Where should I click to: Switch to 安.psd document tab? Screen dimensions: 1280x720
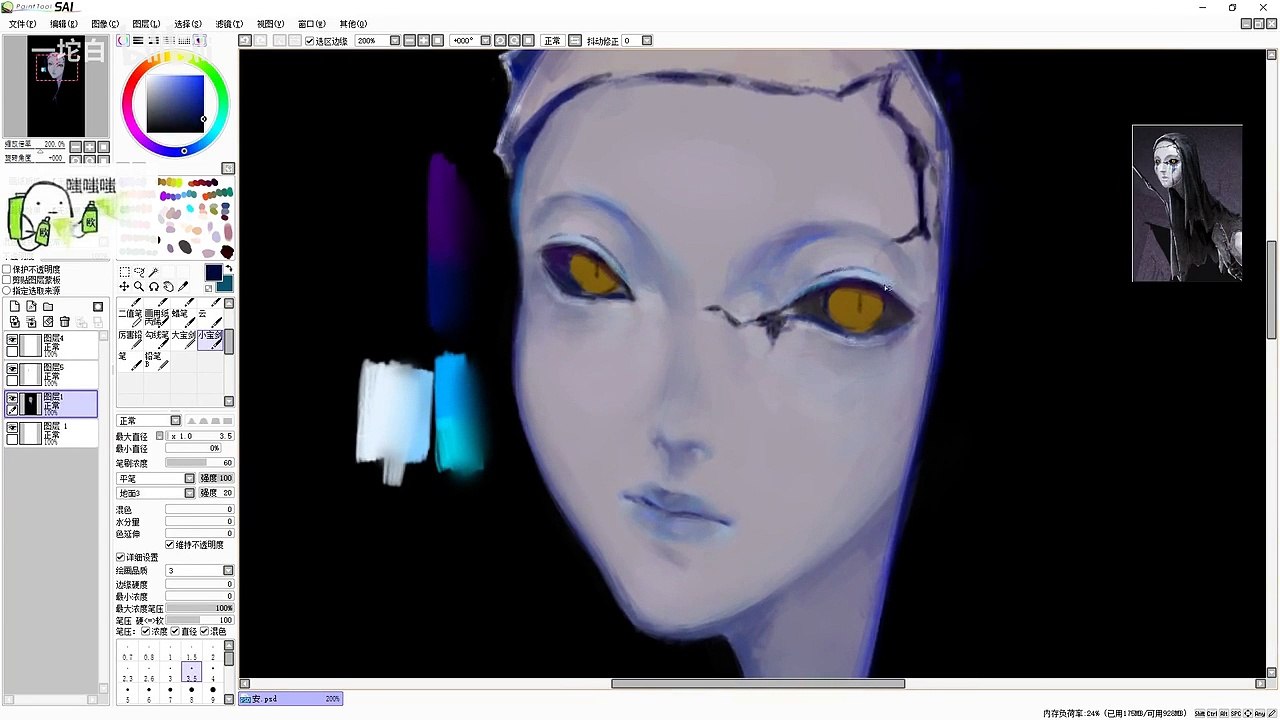(291, 699)
